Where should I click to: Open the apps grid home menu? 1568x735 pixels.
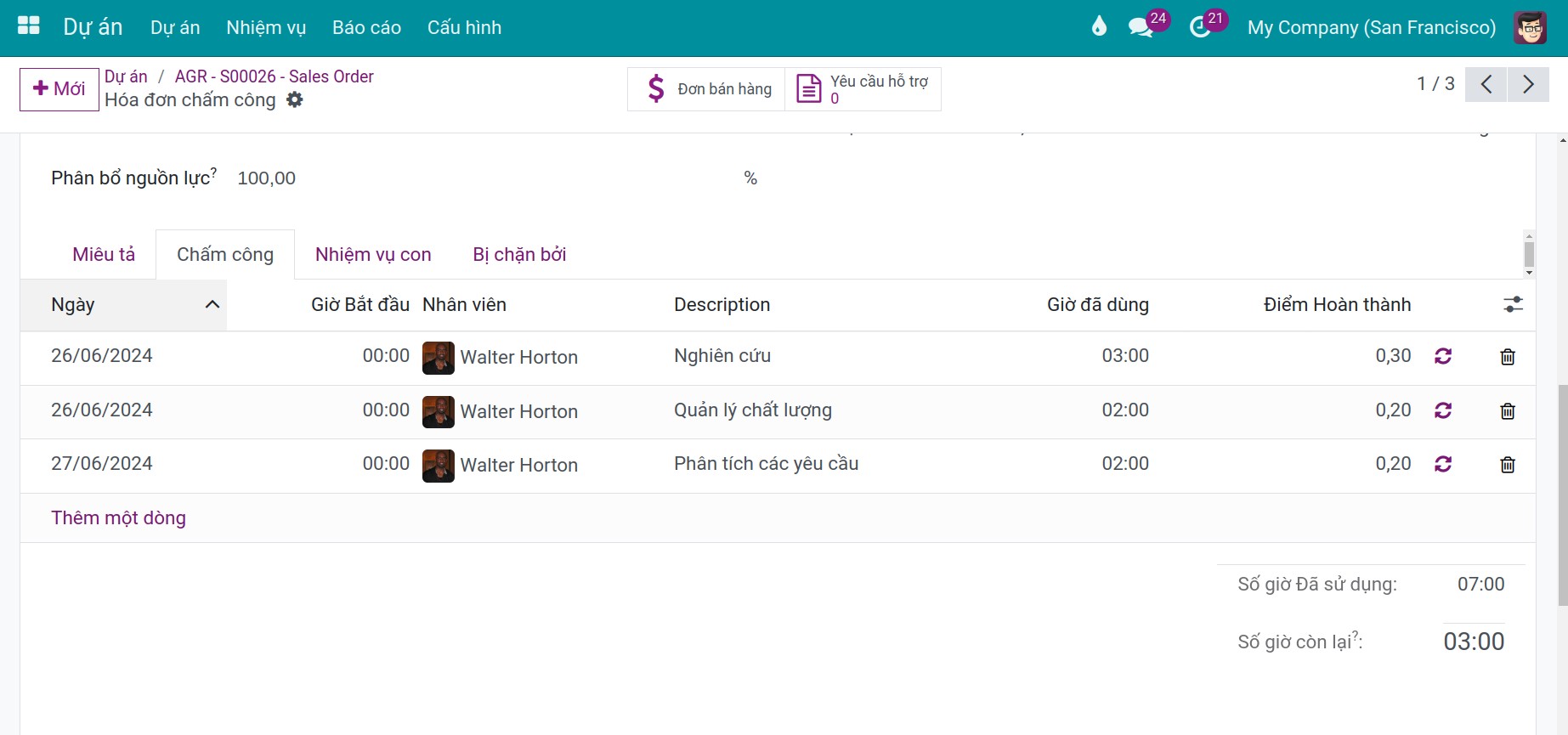29,26
